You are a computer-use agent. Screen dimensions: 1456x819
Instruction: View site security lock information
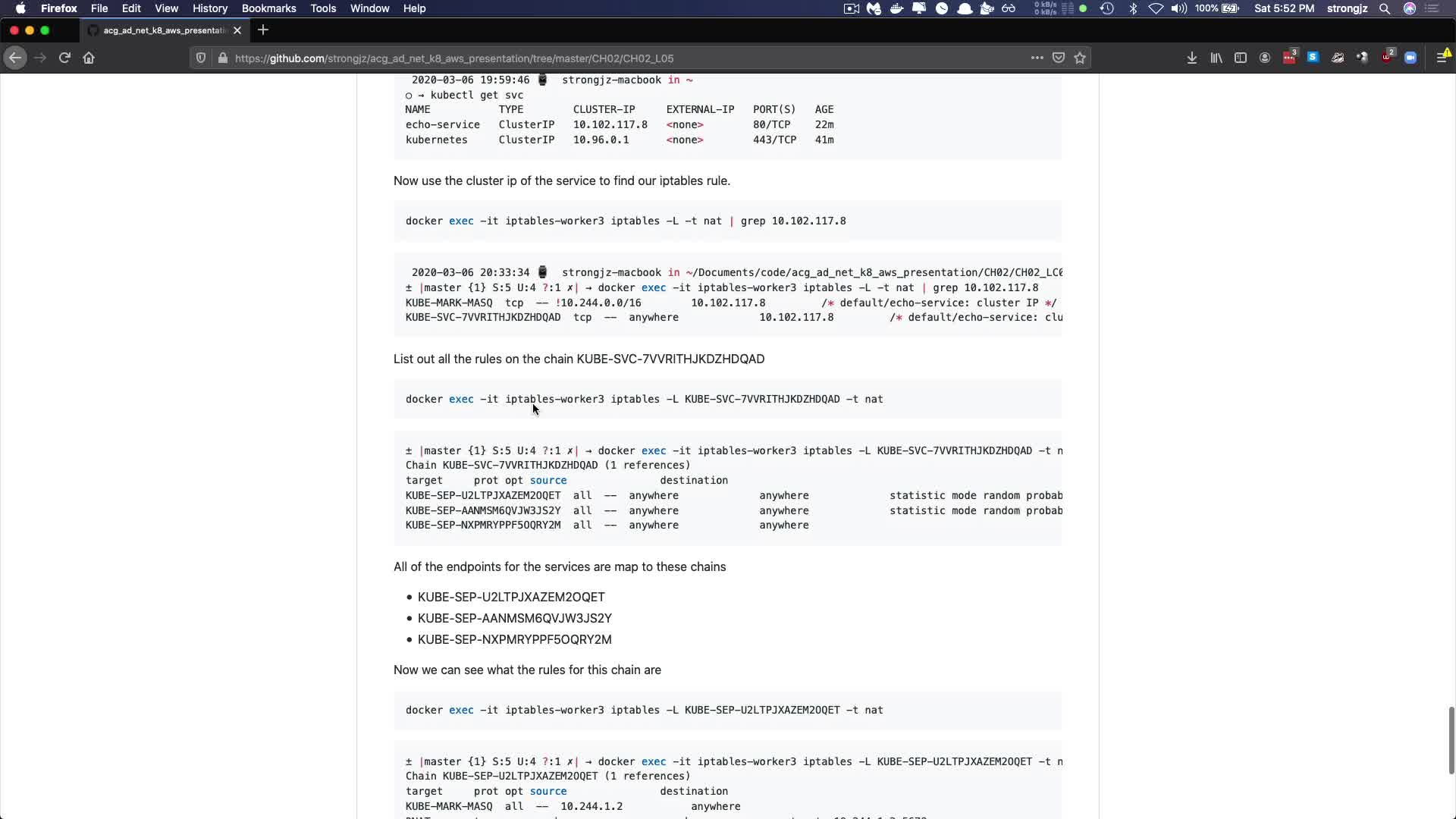tap(222, 58)
